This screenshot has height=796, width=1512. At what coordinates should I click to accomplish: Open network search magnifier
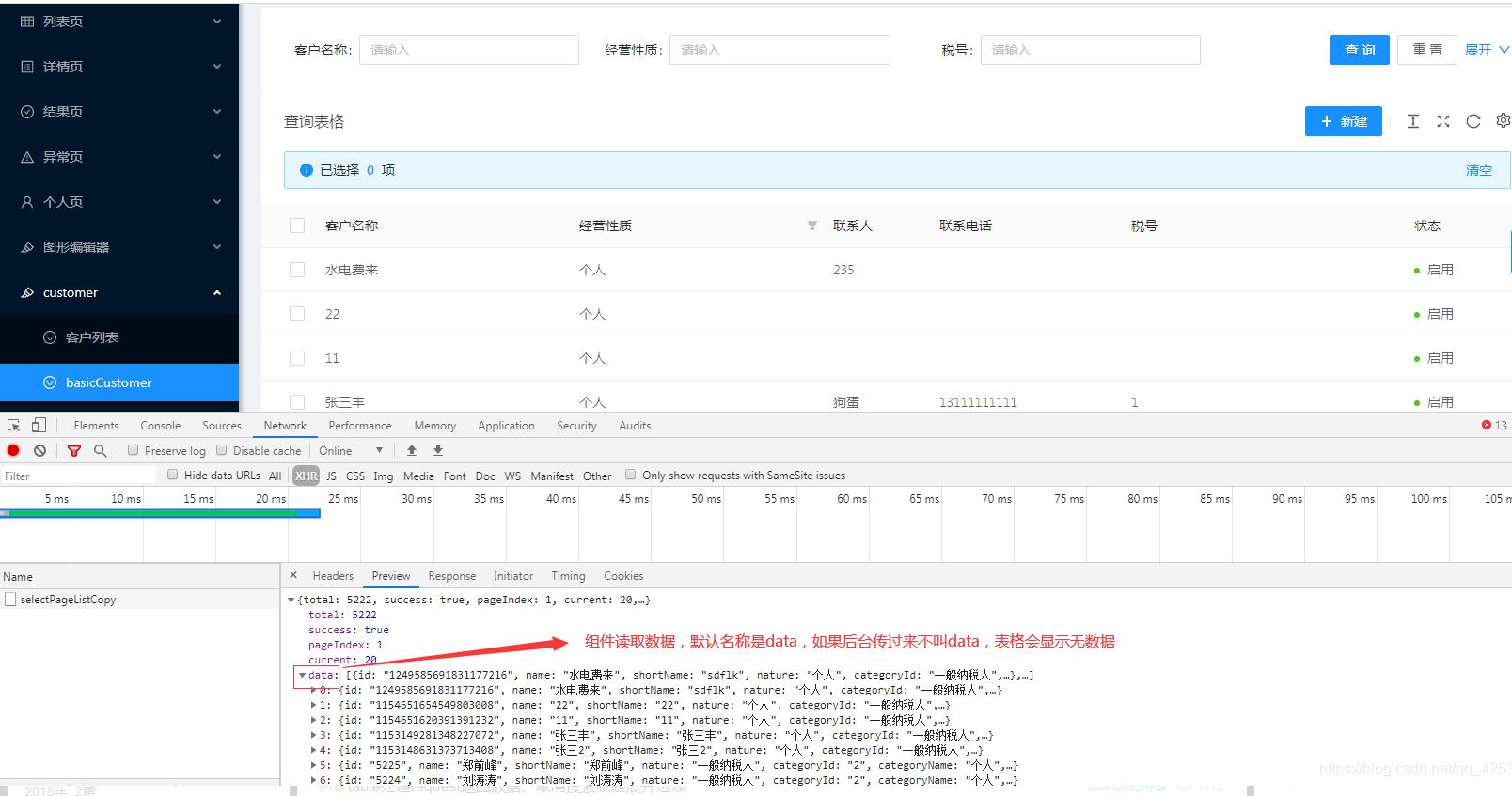pyautogui.click(x=101, y=451)
